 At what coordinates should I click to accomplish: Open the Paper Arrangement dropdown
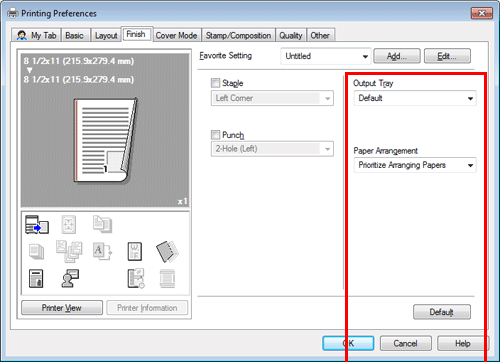pyautogui.click(x=415, y=165)
